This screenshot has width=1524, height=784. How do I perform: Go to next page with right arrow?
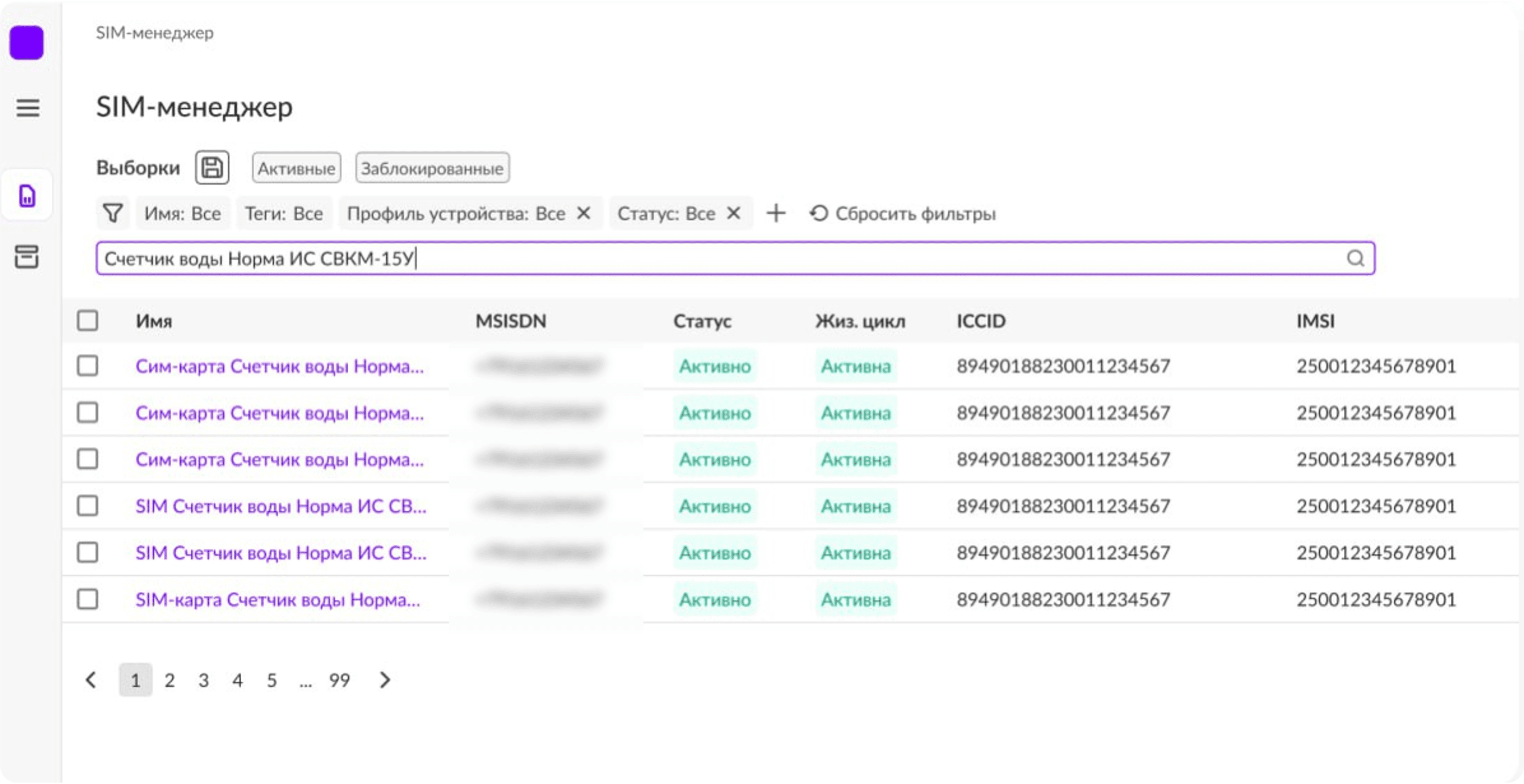coord(385,680)
